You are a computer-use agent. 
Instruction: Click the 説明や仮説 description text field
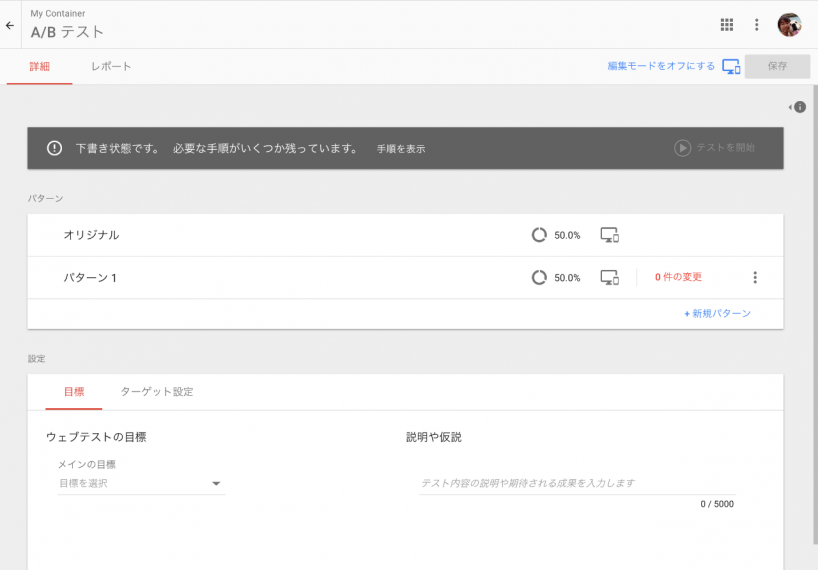[x=576, y=483]
